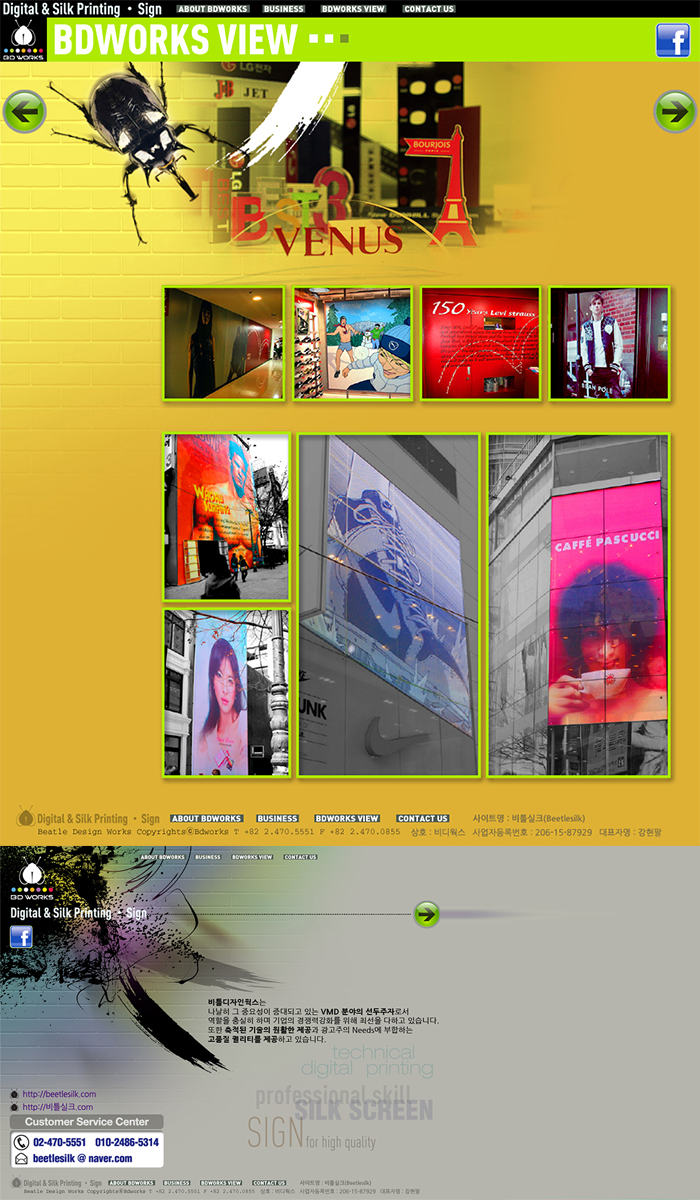Click the BD Works beetle logo beside BDWORKS VIEW
The image size is (700, 1200).
tap(22, 41)
